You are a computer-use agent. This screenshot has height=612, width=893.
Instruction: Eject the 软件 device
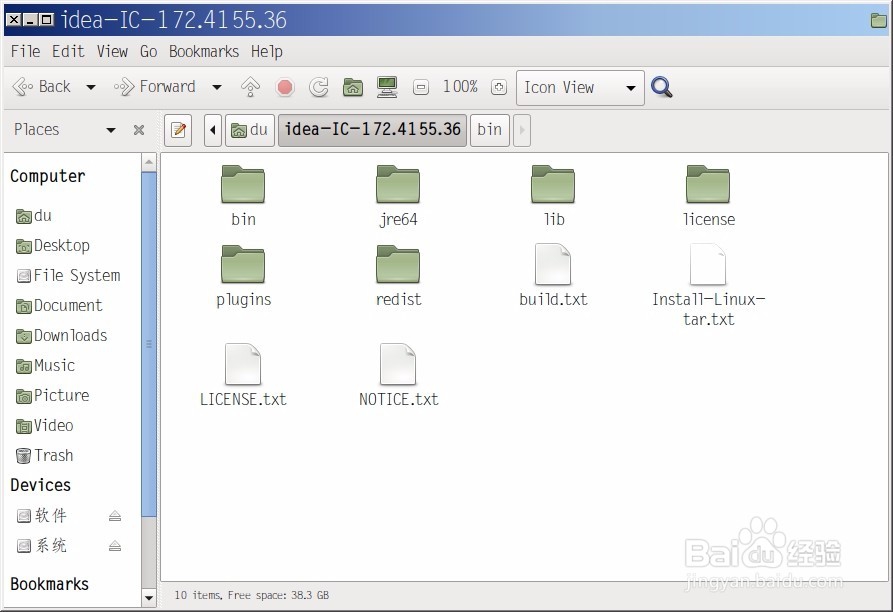114,516
